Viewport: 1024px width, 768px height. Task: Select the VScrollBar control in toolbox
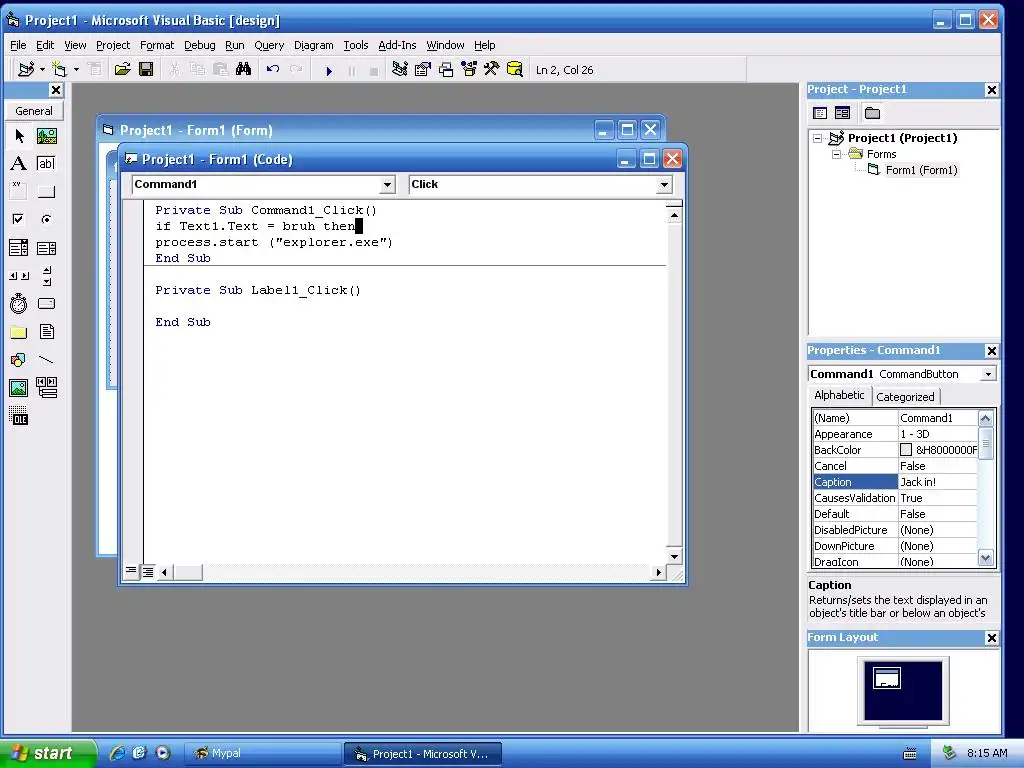point(46,276)
